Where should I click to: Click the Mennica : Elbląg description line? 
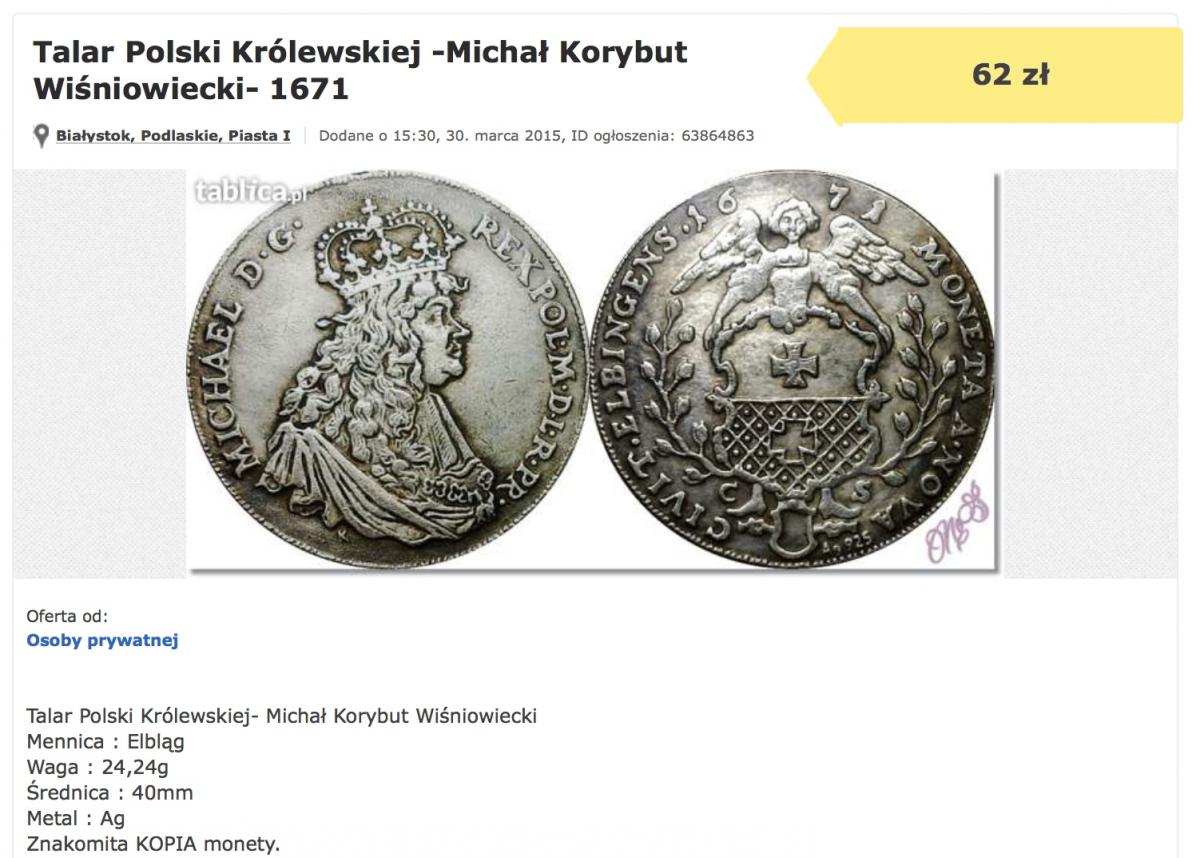[x=105, y=742]
